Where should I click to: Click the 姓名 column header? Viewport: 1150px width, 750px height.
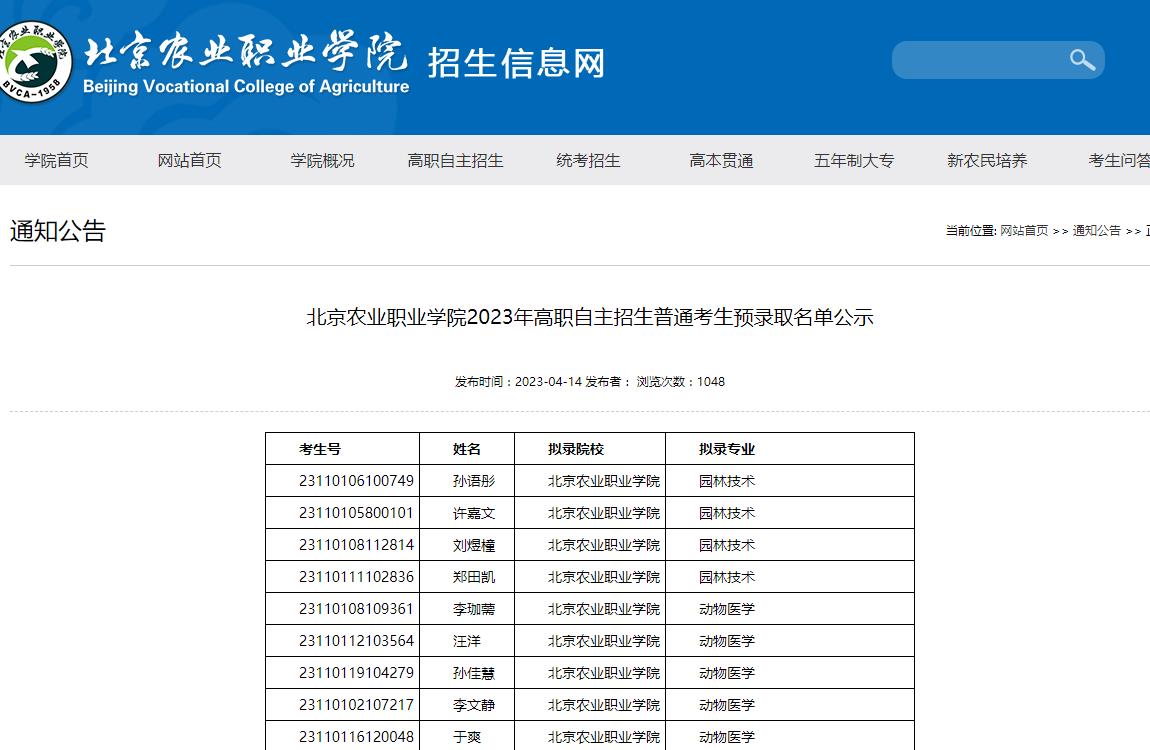466,449
